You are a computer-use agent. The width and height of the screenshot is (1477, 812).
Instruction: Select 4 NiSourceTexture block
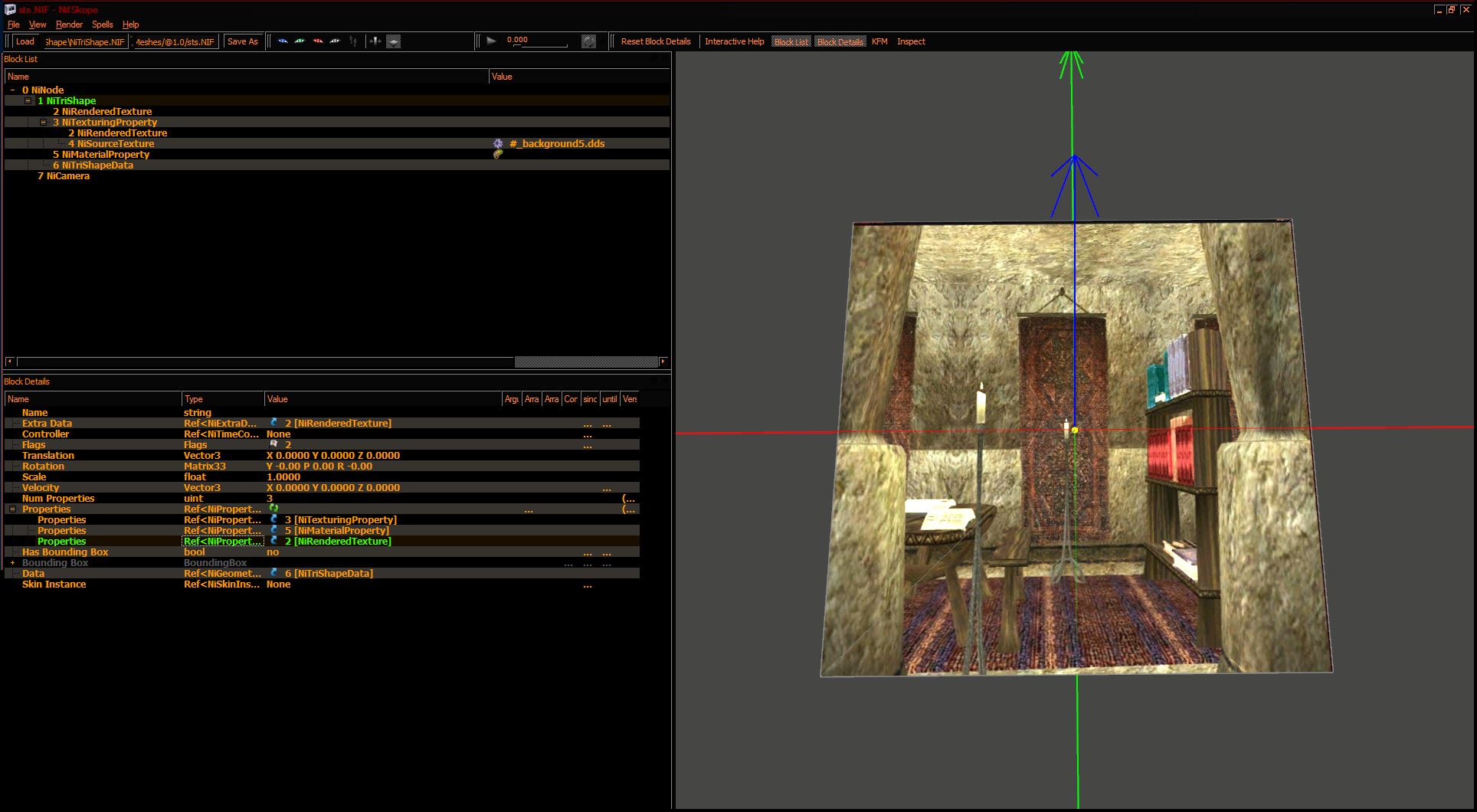point(111,143)
